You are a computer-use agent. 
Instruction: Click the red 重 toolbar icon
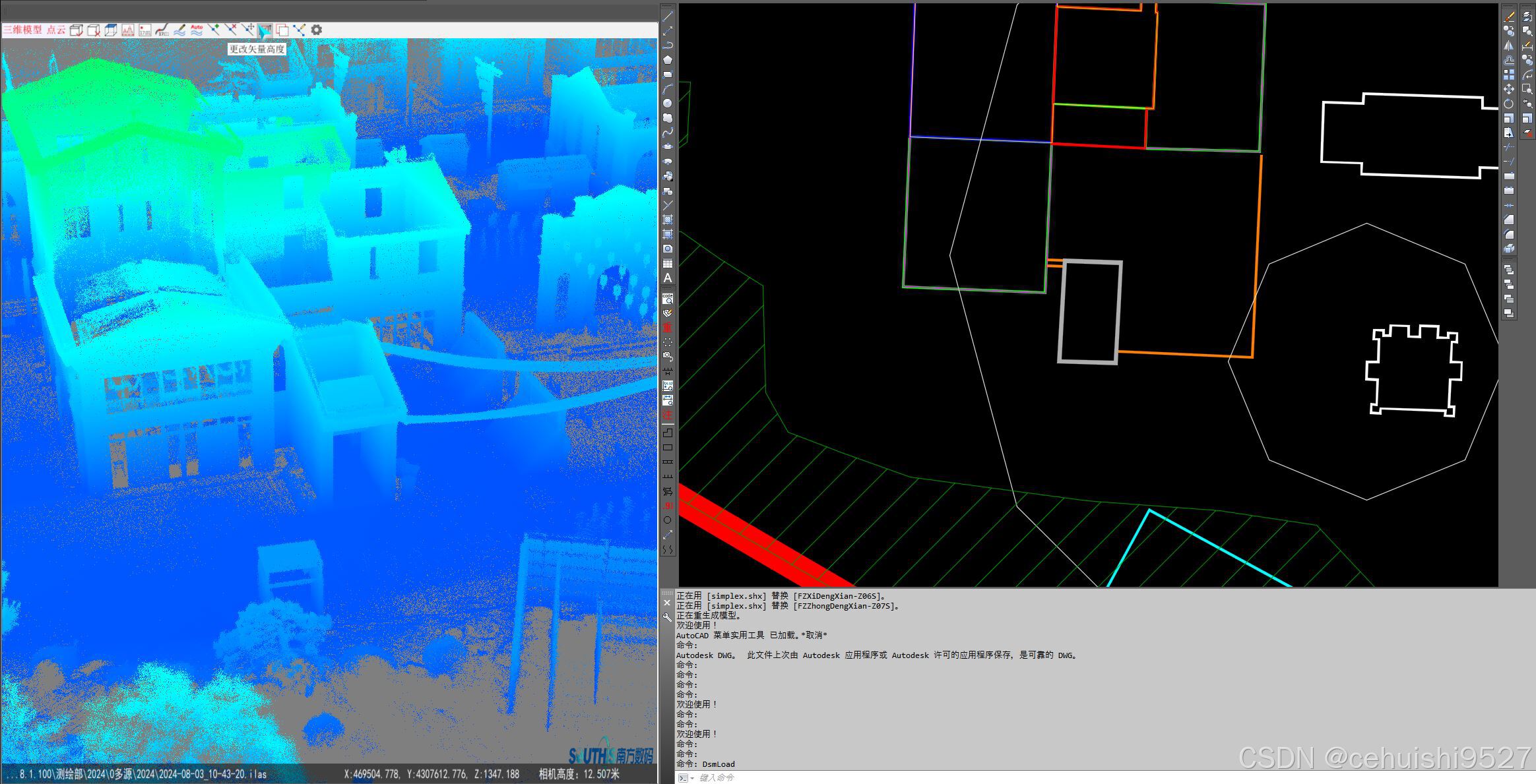pos(668,328)
